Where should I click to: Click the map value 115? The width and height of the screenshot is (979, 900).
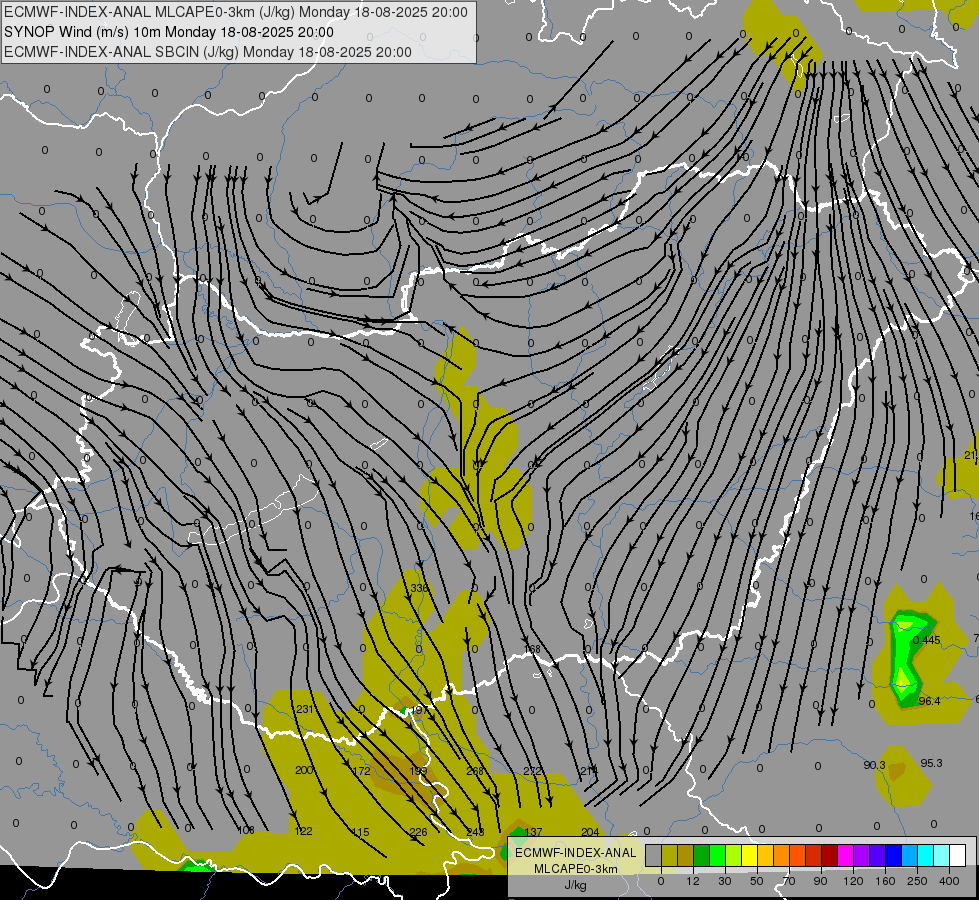[x=361, y=832]
